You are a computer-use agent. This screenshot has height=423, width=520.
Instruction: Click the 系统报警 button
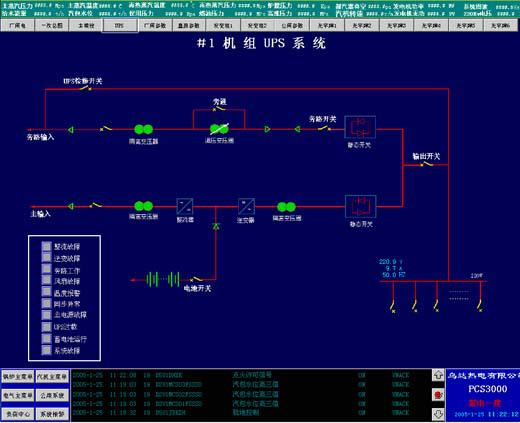click(x=52, y=414)
